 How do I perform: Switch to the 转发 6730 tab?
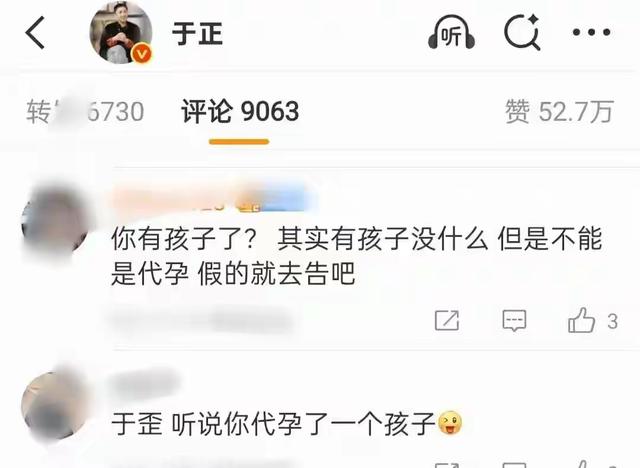coord(85,111)
